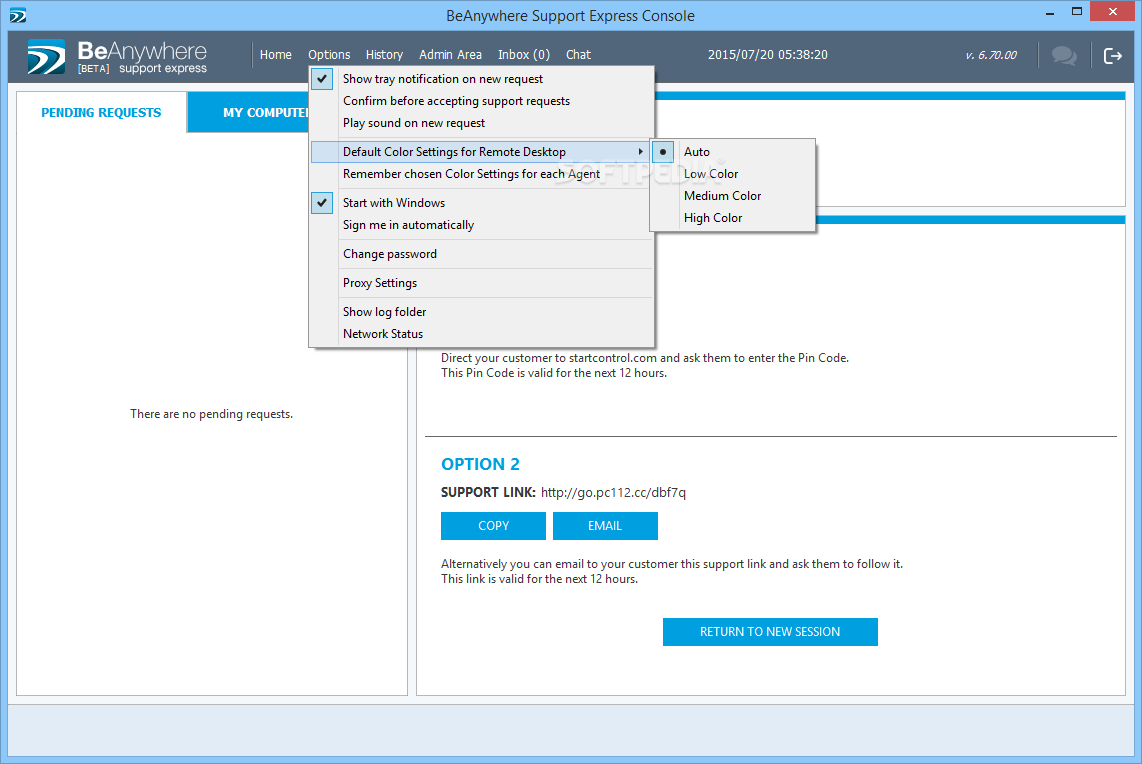The height and width of the screenshot is (764, 1142).
Task: Close the BeAnywhere Support Express Console window
Action: click(x=1112, y=12)
